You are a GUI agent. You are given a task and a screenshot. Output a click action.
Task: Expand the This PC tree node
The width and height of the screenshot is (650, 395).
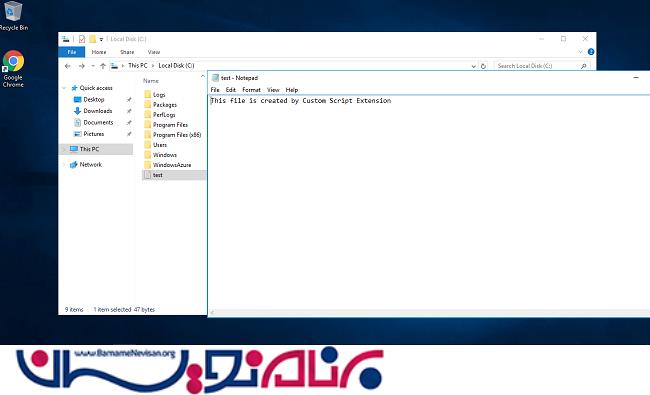[64, 149]
